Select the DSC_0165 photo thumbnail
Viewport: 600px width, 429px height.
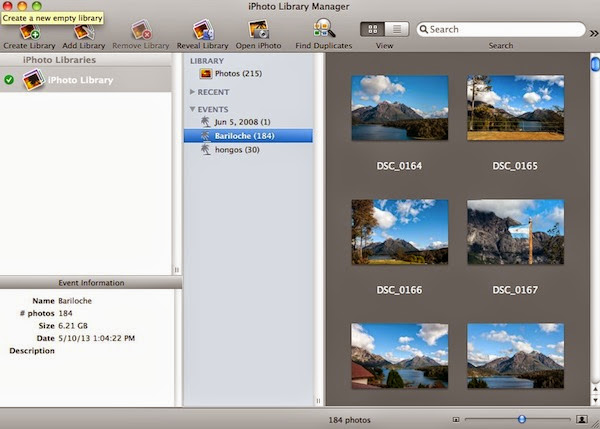pyautogui.click(x=515, y=108)
